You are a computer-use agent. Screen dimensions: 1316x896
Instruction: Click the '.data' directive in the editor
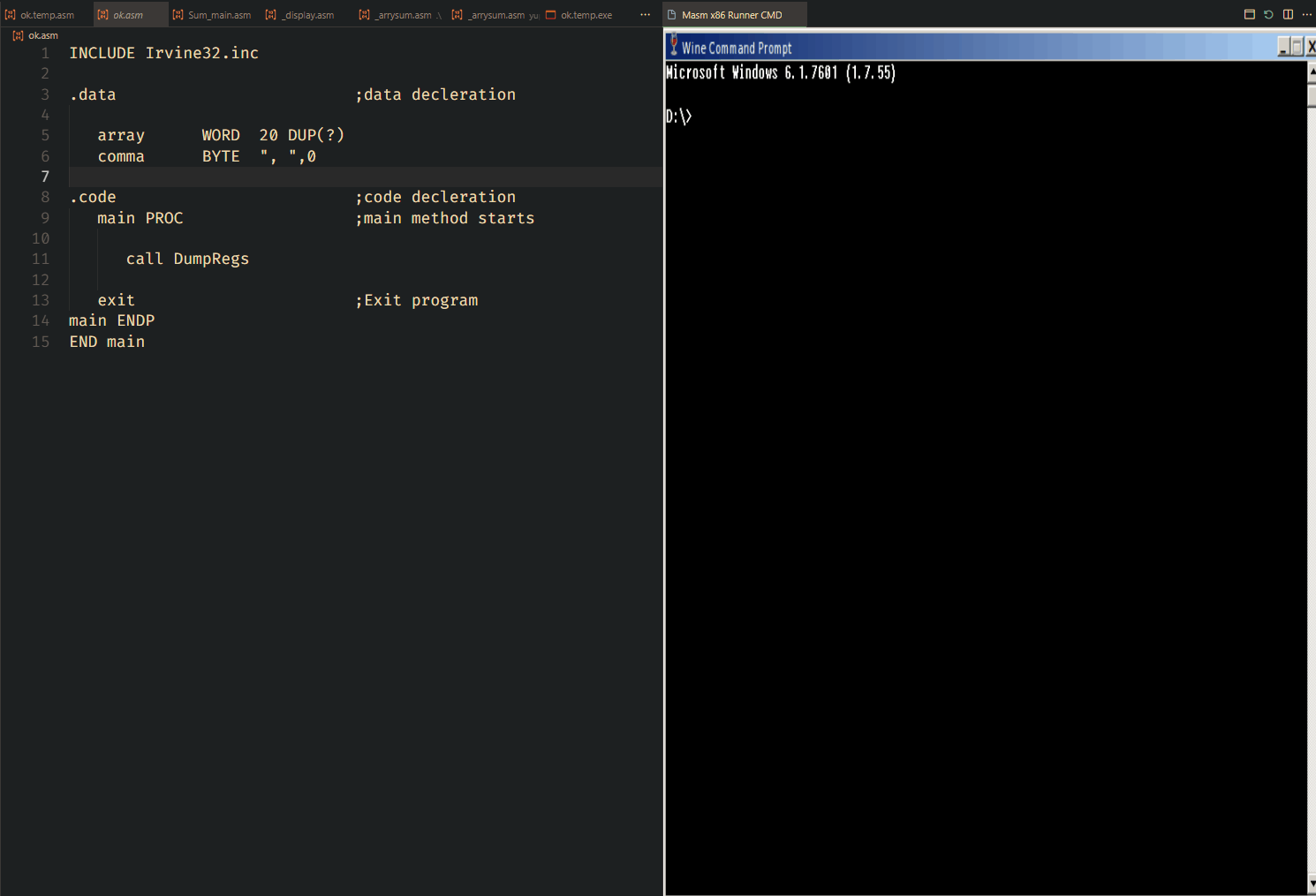point(93,94)
